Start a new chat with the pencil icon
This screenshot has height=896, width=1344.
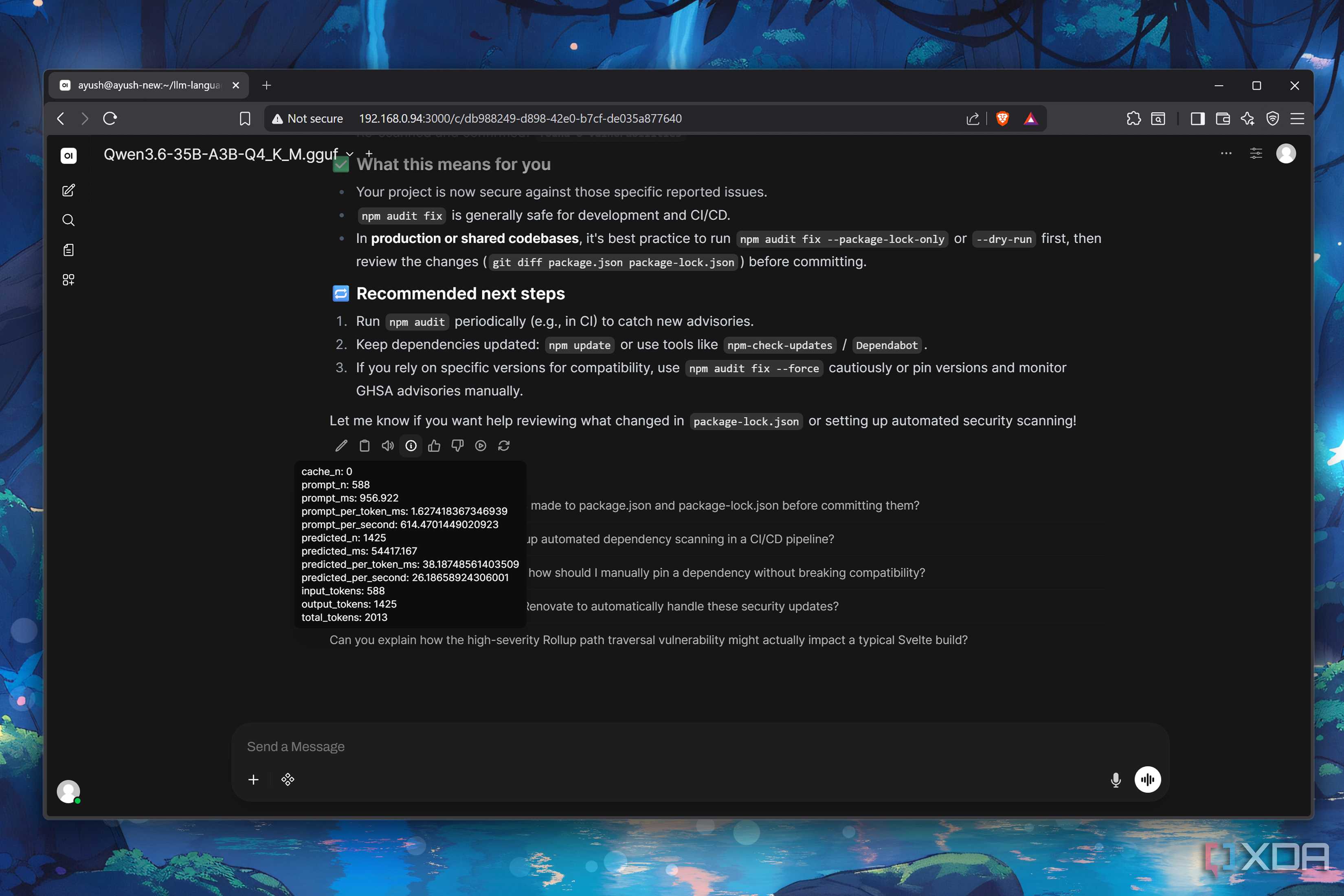(x=68, y=190)
